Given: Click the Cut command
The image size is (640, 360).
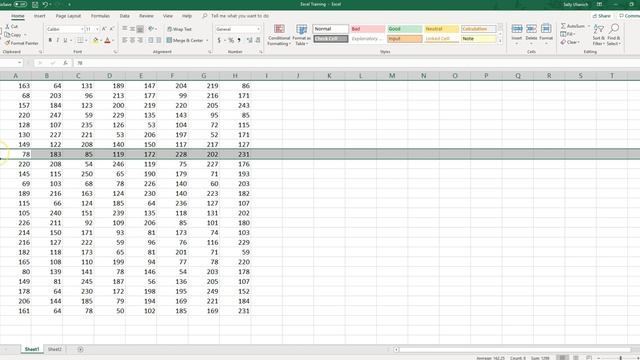Looking at the screenshot, I should point(12,26).
